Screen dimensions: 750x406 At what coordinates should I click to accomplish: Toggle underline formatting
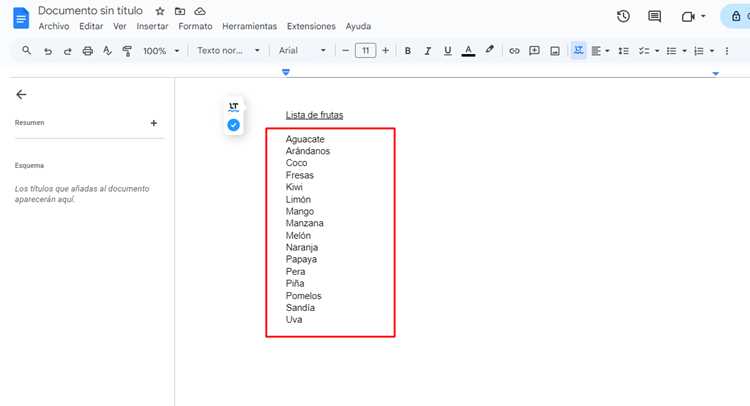tap(447, 51)
